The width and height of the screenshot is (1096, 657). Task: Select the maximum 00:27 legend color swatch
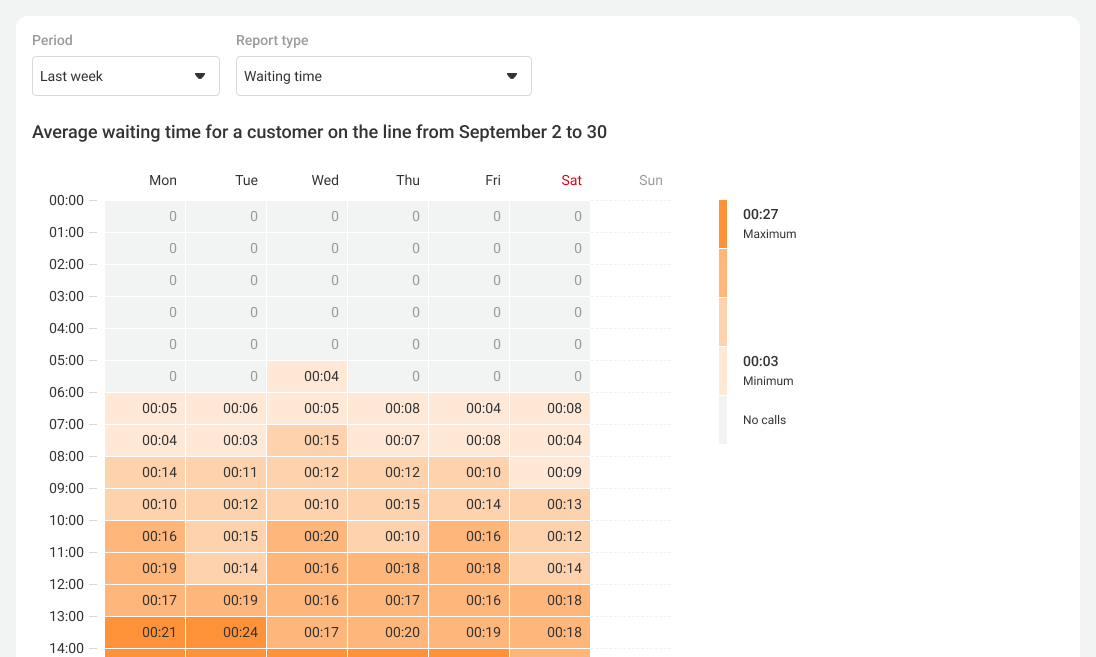pyautogui.click(x=723, y=224)
